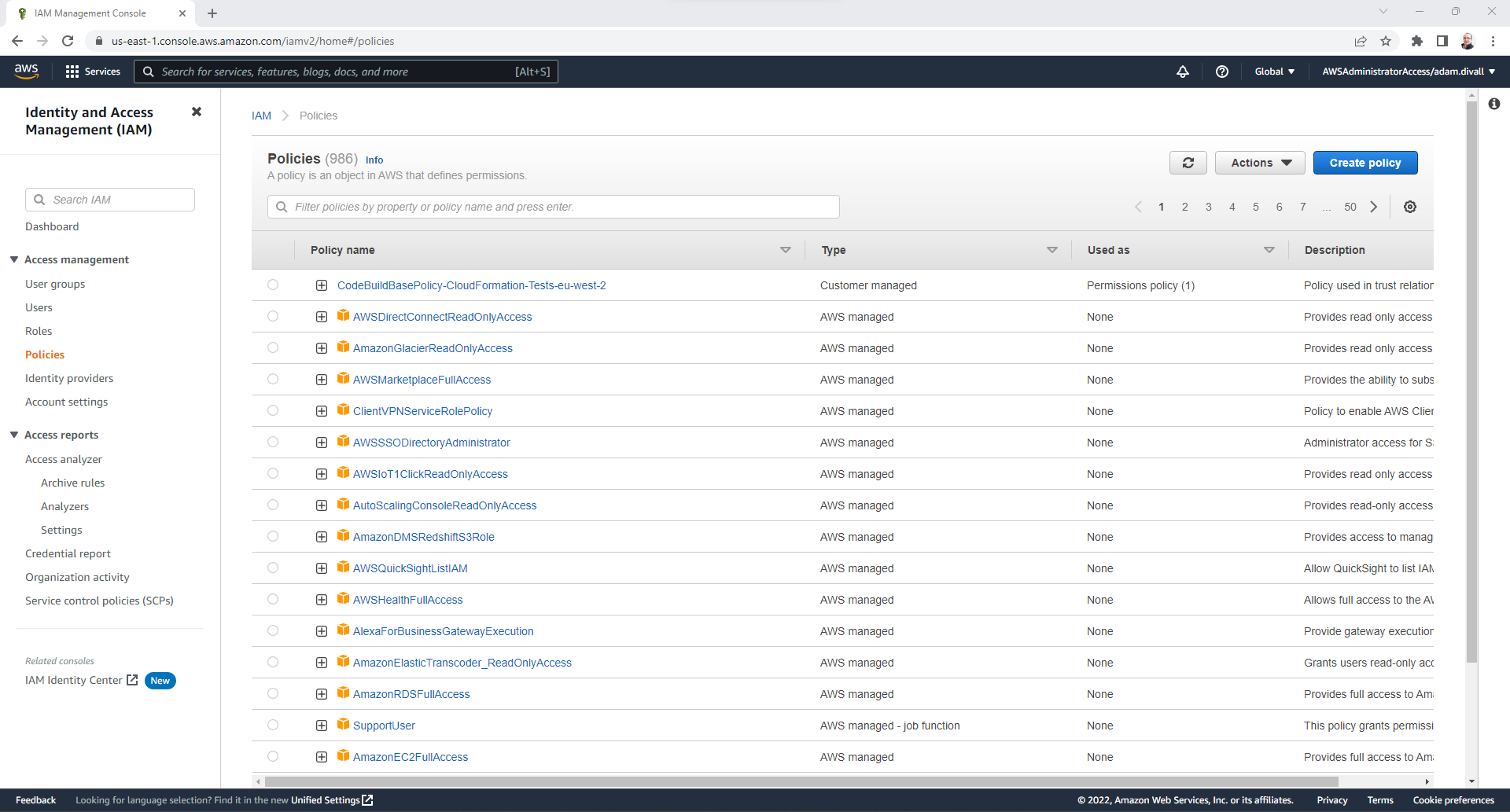1510x812 pixels.
Task: Open the notifications bell icon
Action: [x=1182, y=72]
